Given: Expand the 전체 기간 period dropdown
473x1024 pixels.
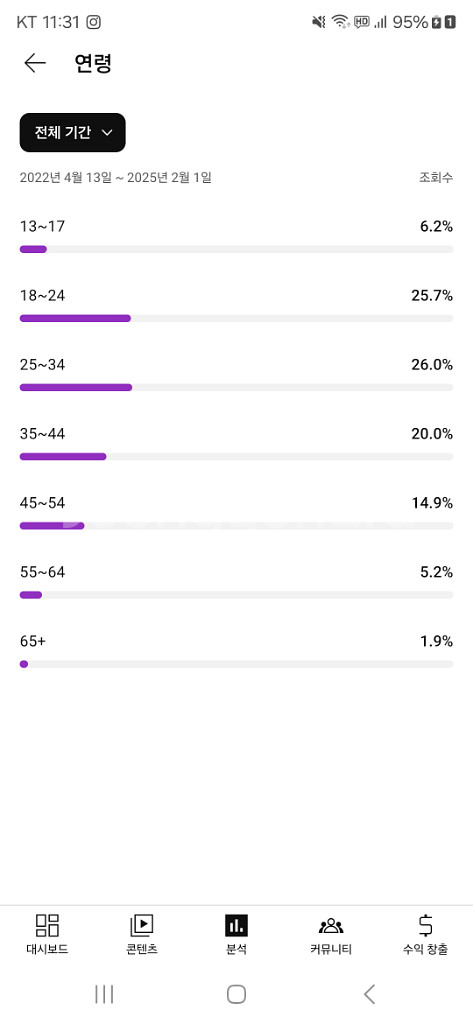Looking at the screenshot, I should pos(73,133).
